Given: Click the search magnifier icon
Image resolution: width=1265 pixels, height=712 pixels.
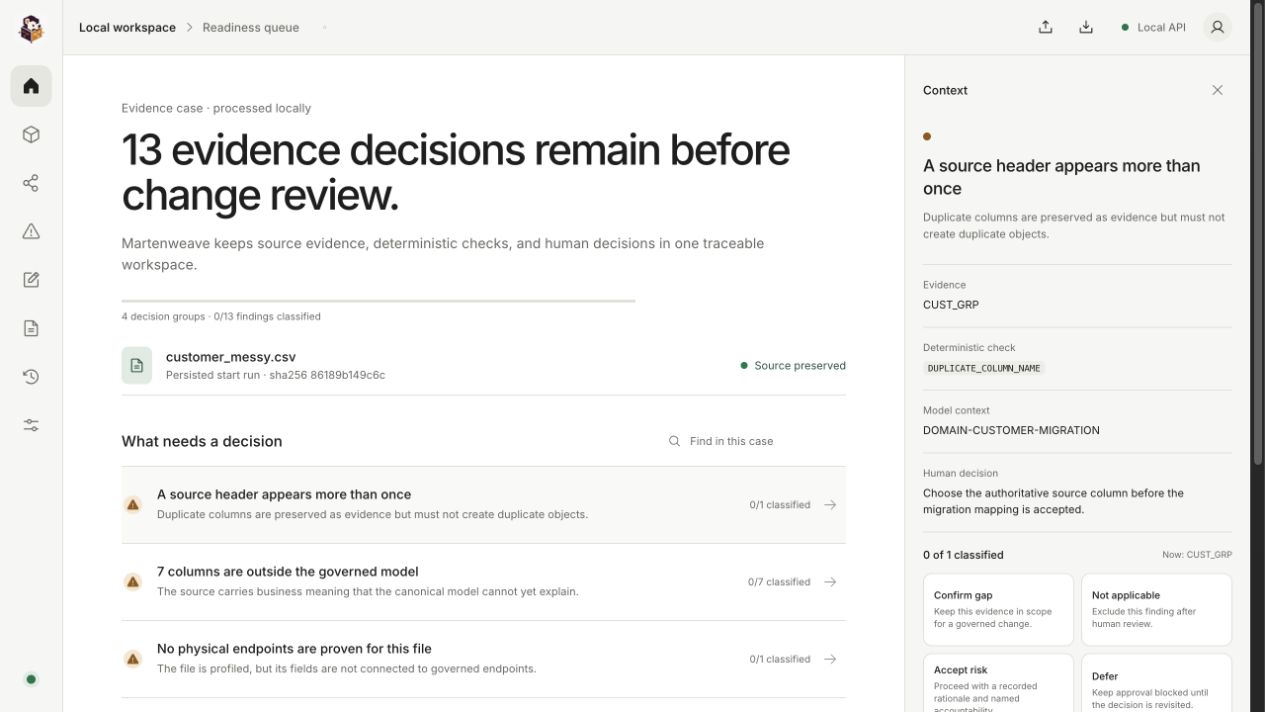Looking at the screenshot, I should 675,441.
